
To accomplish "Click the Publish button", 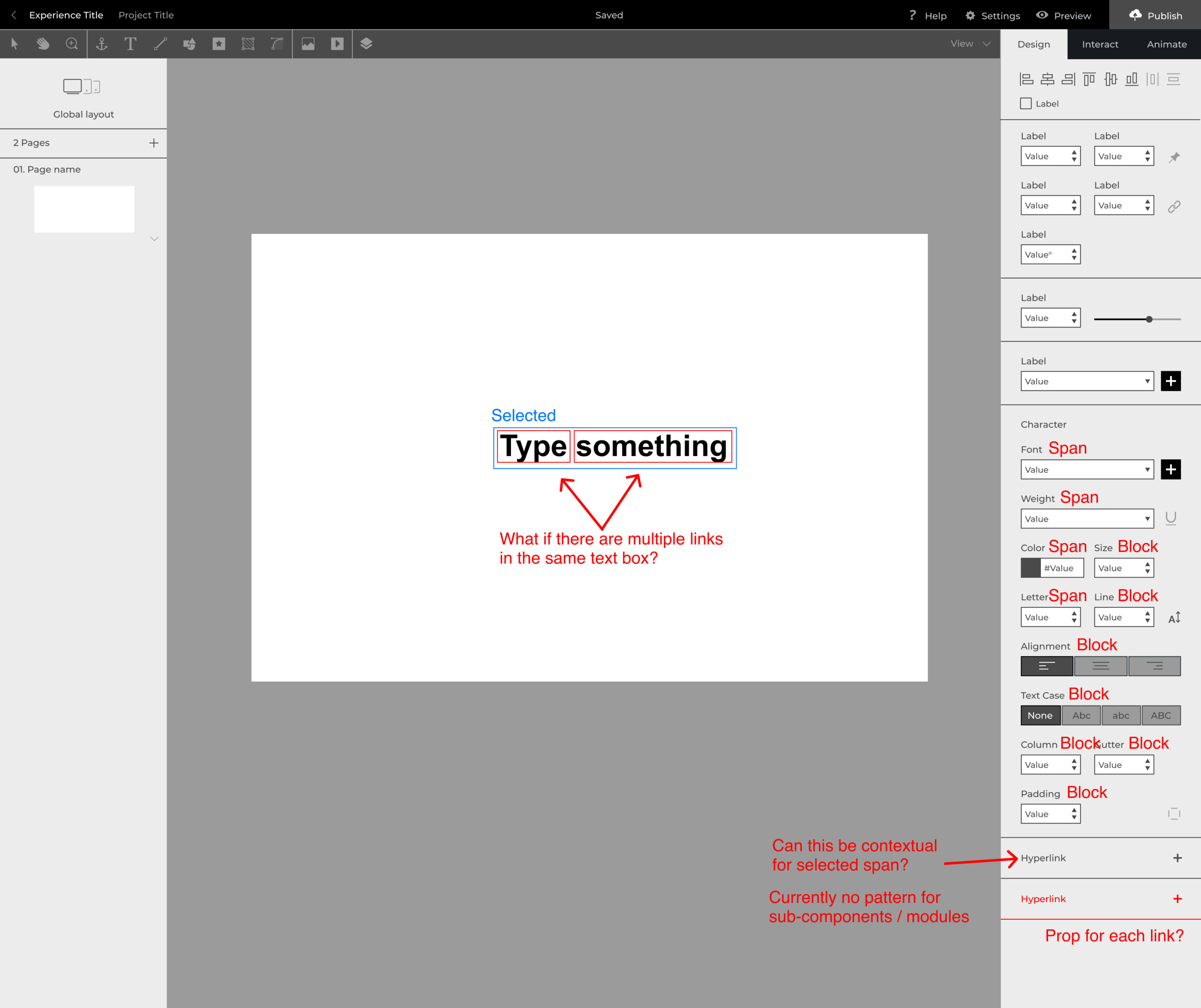I will pyautogui.click(x=1155, y=15).
